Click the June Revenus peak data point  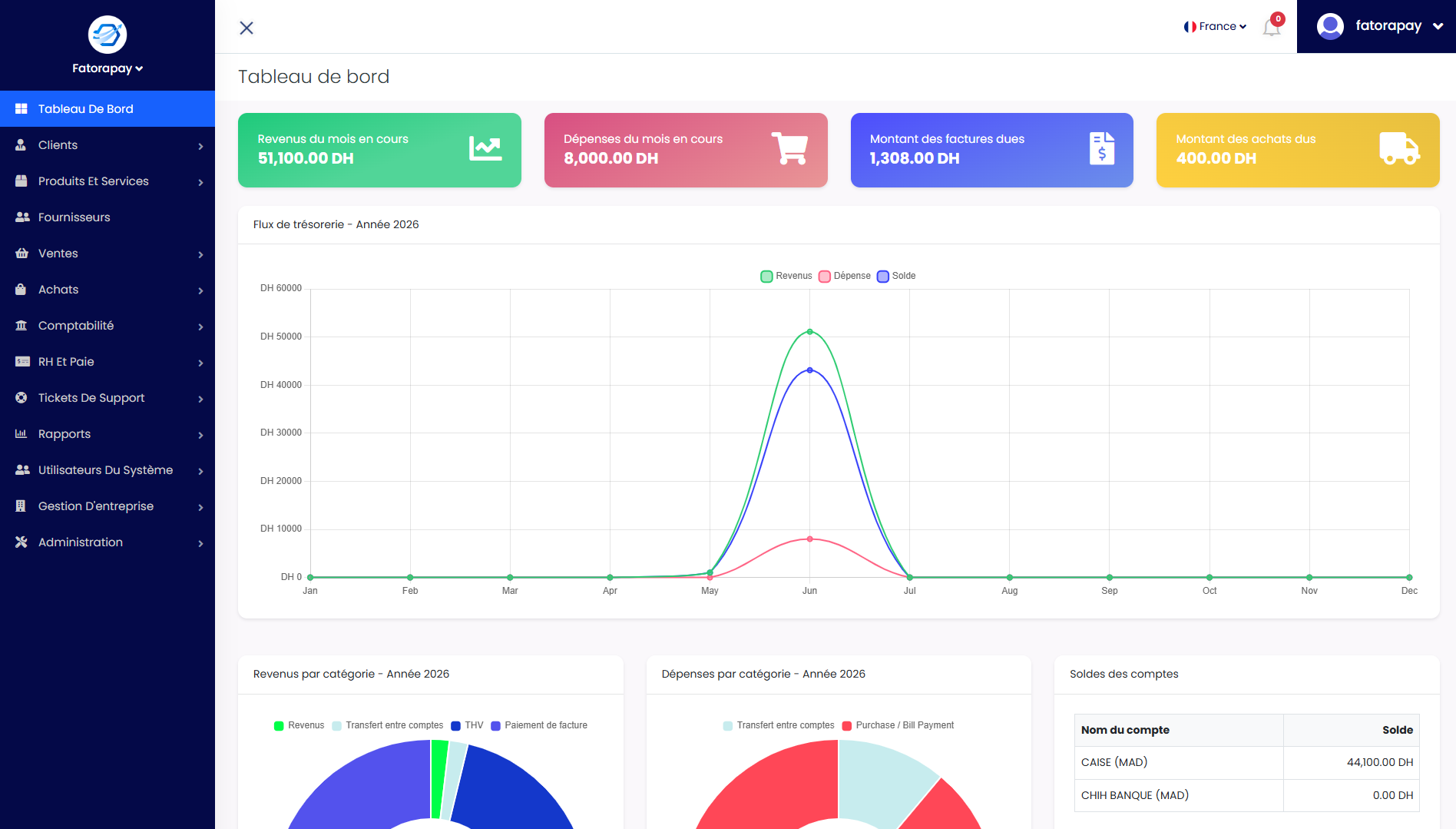click(809, 332)
